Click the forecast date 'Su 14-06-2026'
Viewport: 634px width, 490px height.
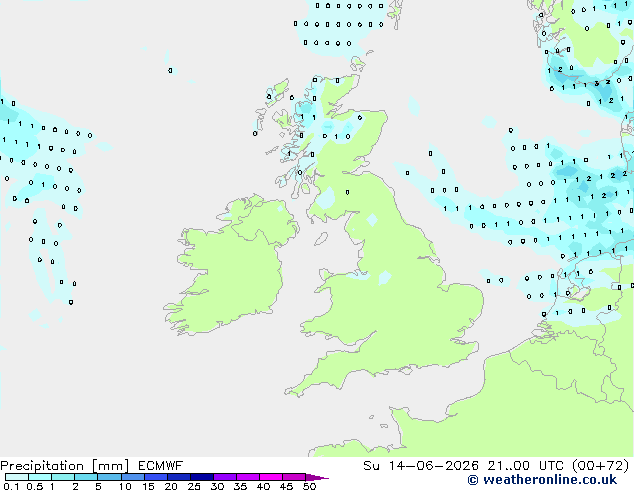click(421, 466)
